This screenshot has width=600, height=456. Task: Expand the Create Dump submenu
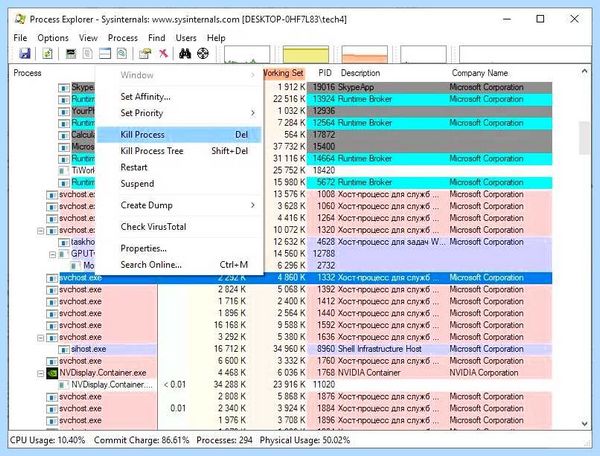coord(179,205)
